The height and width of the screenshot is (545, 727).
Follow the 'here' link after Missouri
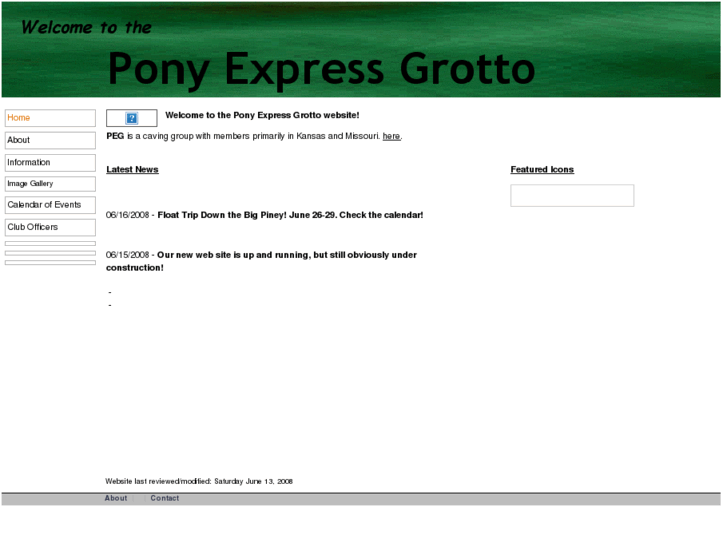click(x=391, y=136)
